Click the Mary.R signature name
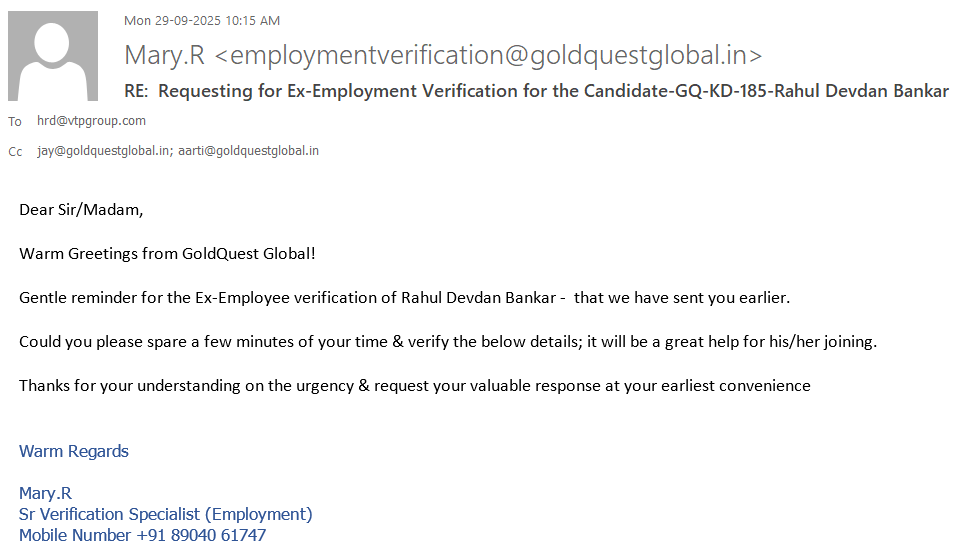 45,493
